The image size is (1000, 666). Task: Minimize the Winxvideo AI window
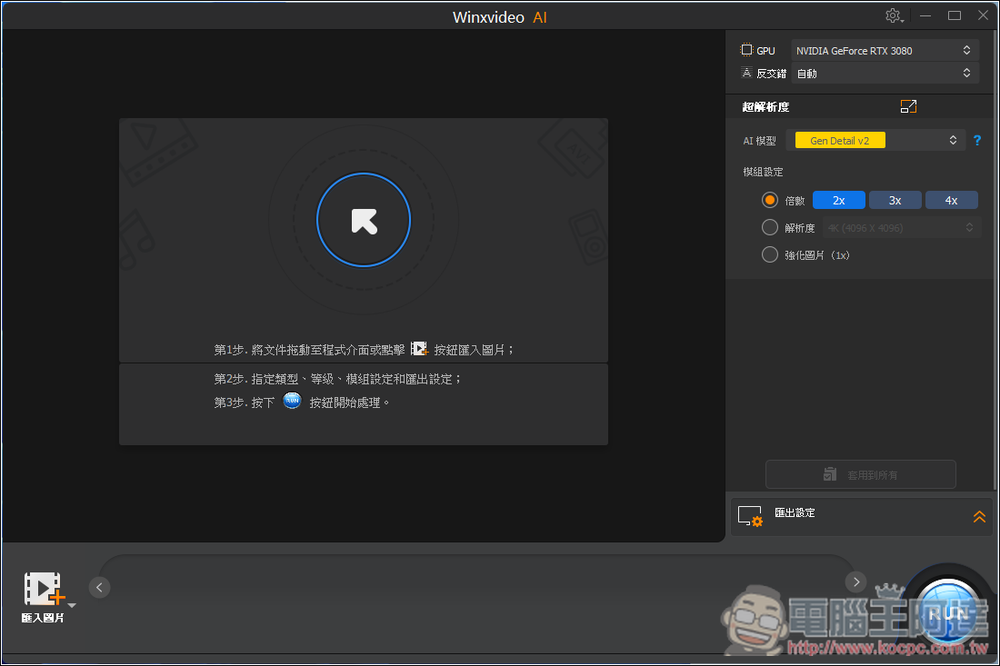click(925, 16)
